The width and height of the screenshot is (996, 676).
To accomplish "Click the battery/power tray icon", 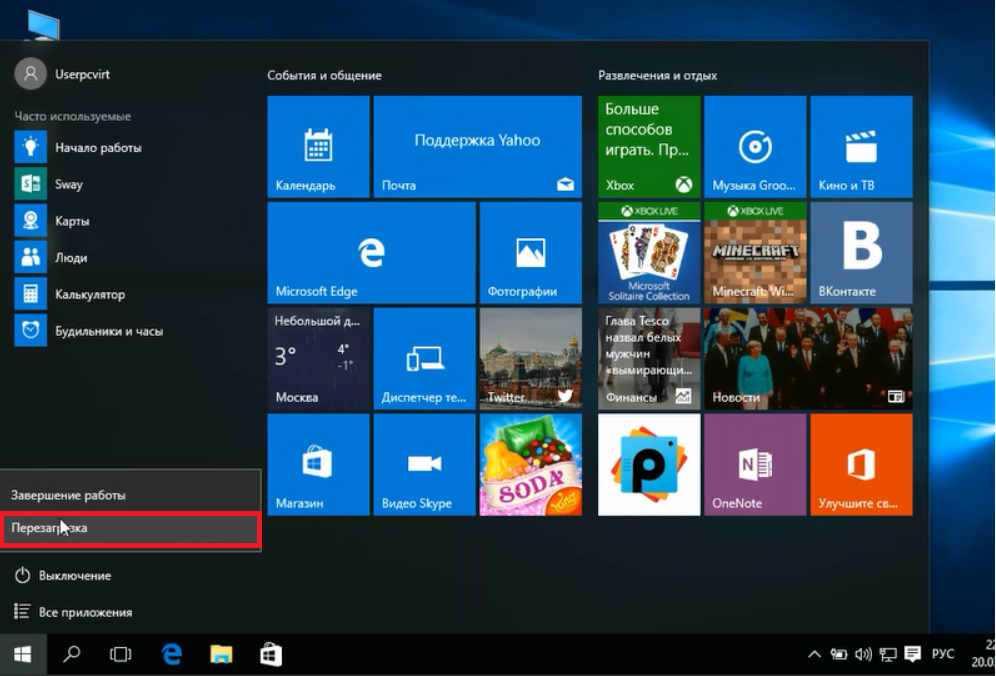I will (x=838, y=654).
